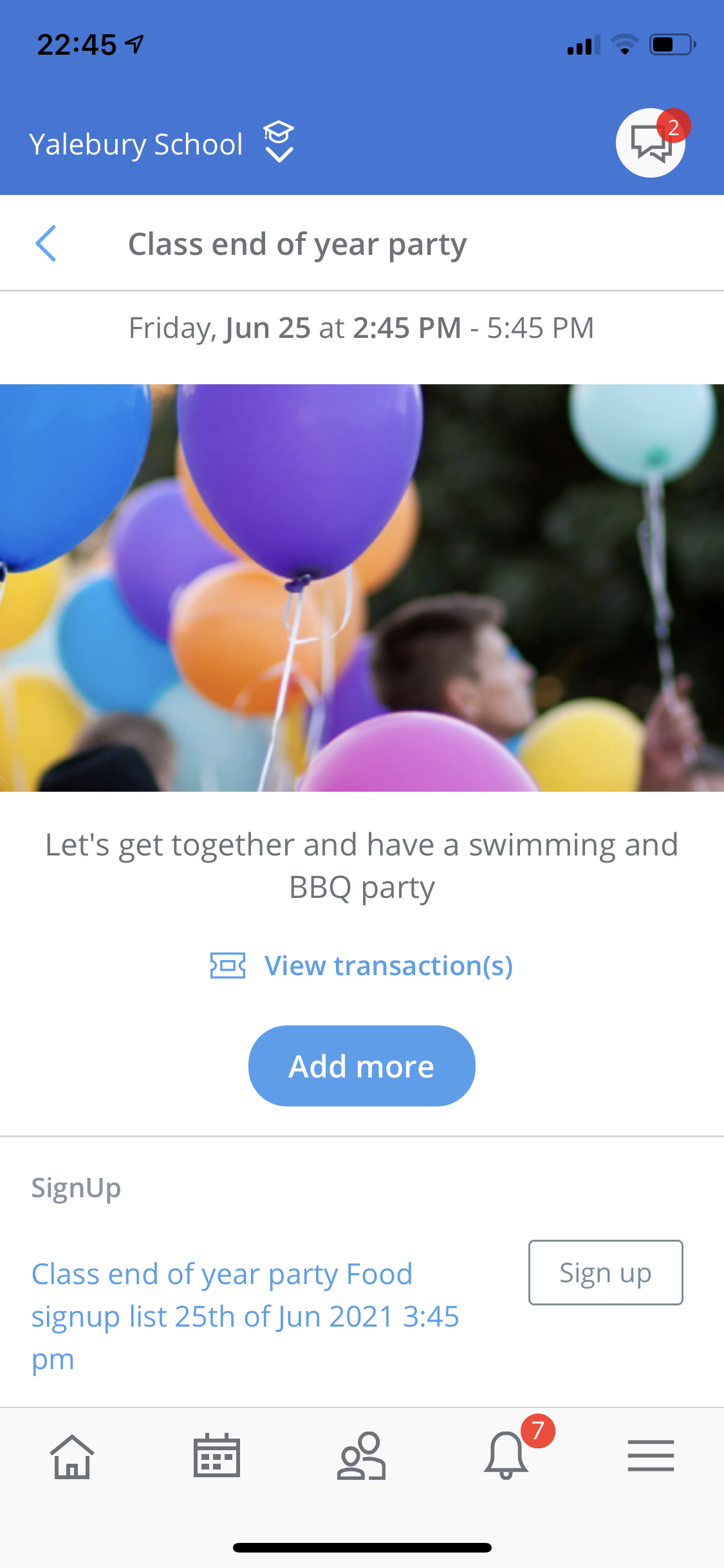Tap the Add more button
The image size is (724, 1568).
coord(362,1066)
